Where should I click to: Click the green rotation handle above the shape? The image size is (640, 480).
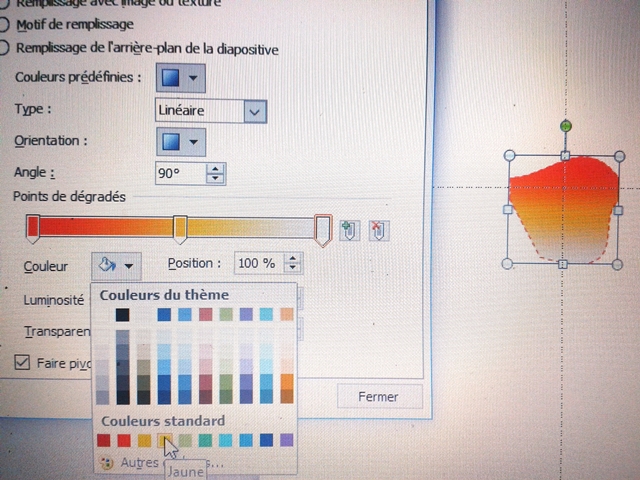(x=566, y=127)
